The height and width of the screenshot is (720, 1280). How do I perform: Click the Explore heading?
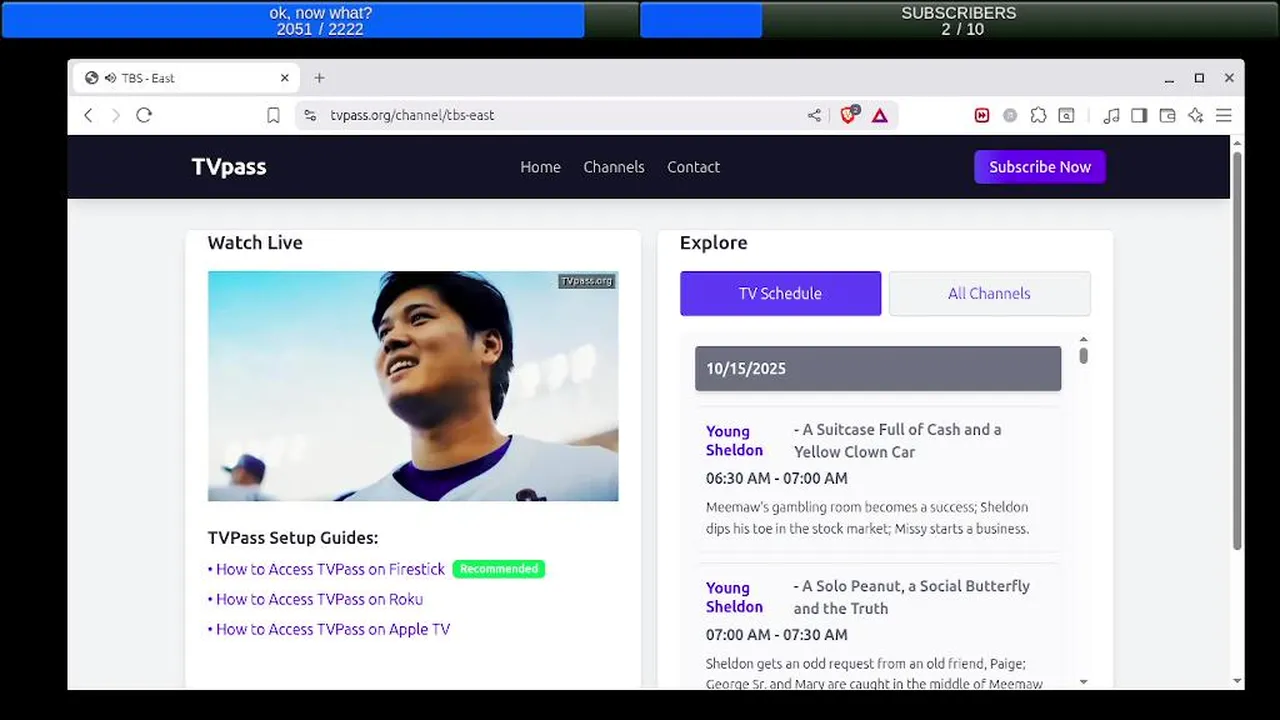(713, 243)
